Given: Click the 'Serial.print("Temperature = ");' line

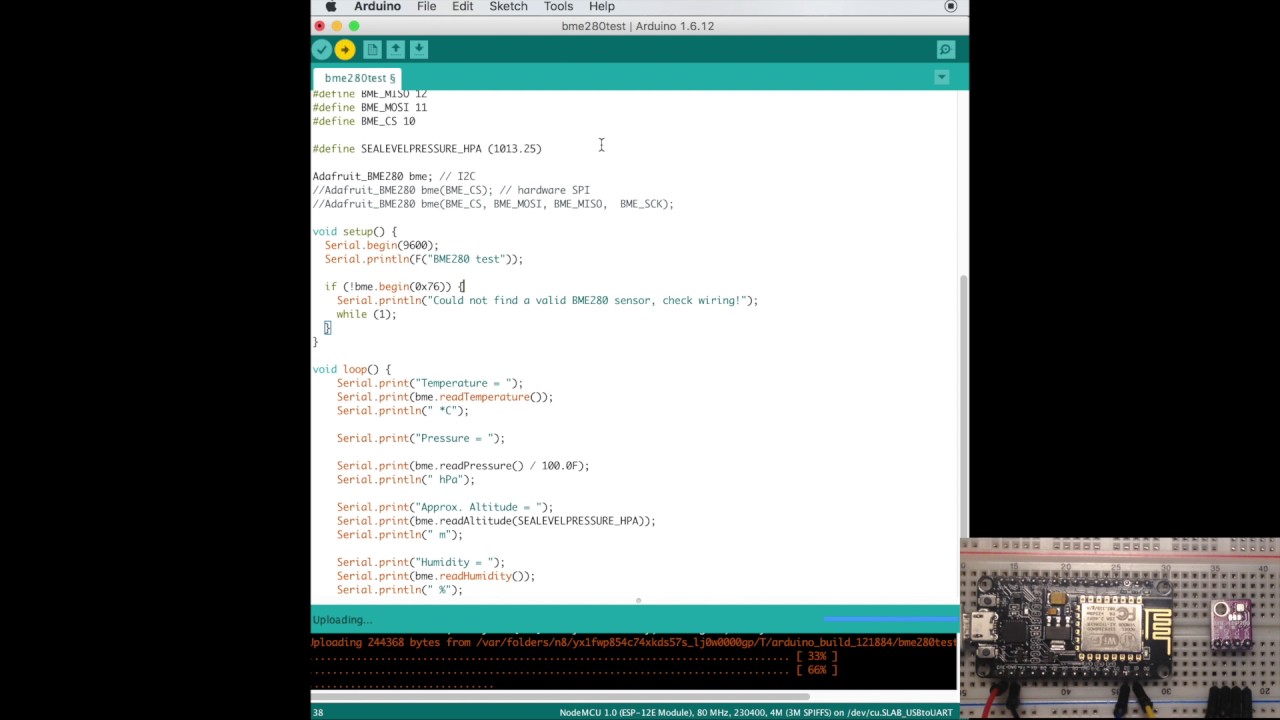Looking at the screenshot, I should tap(429, 383).
